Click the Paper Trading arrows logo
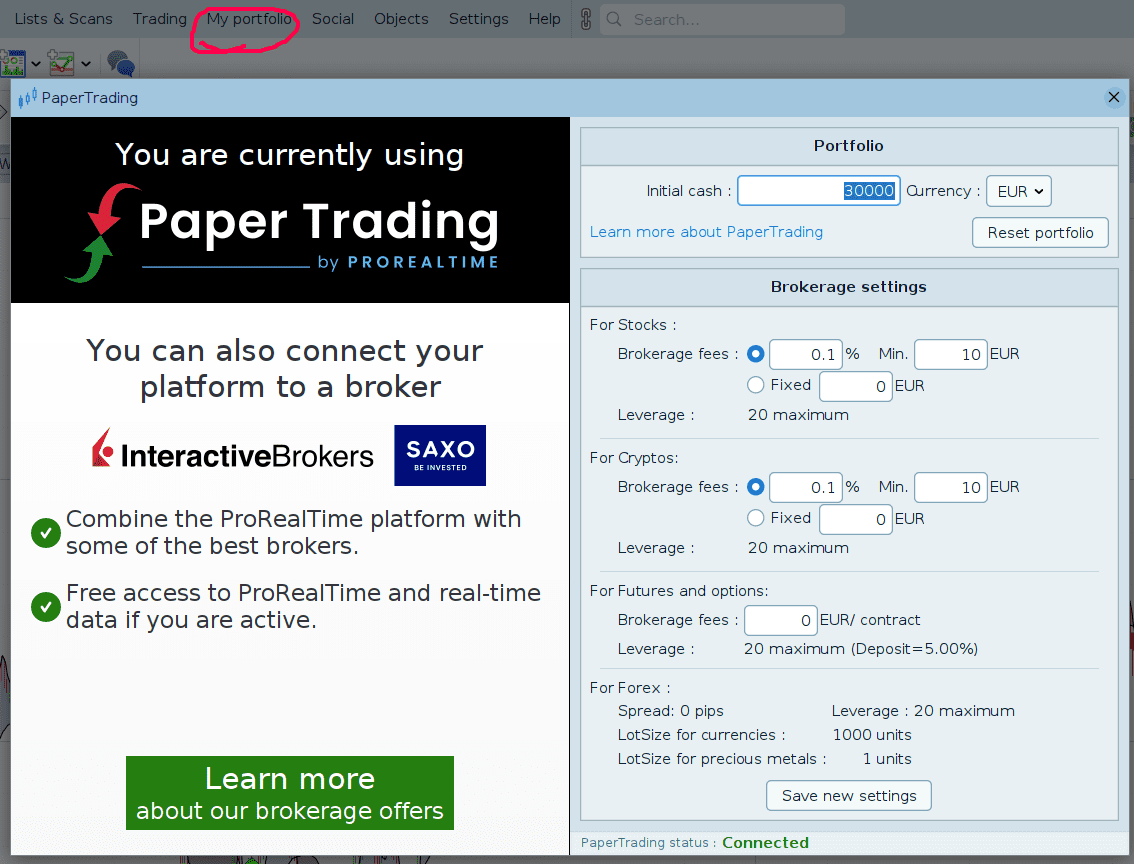Screen dimensions: 1134x864 [x=102, y=232]
